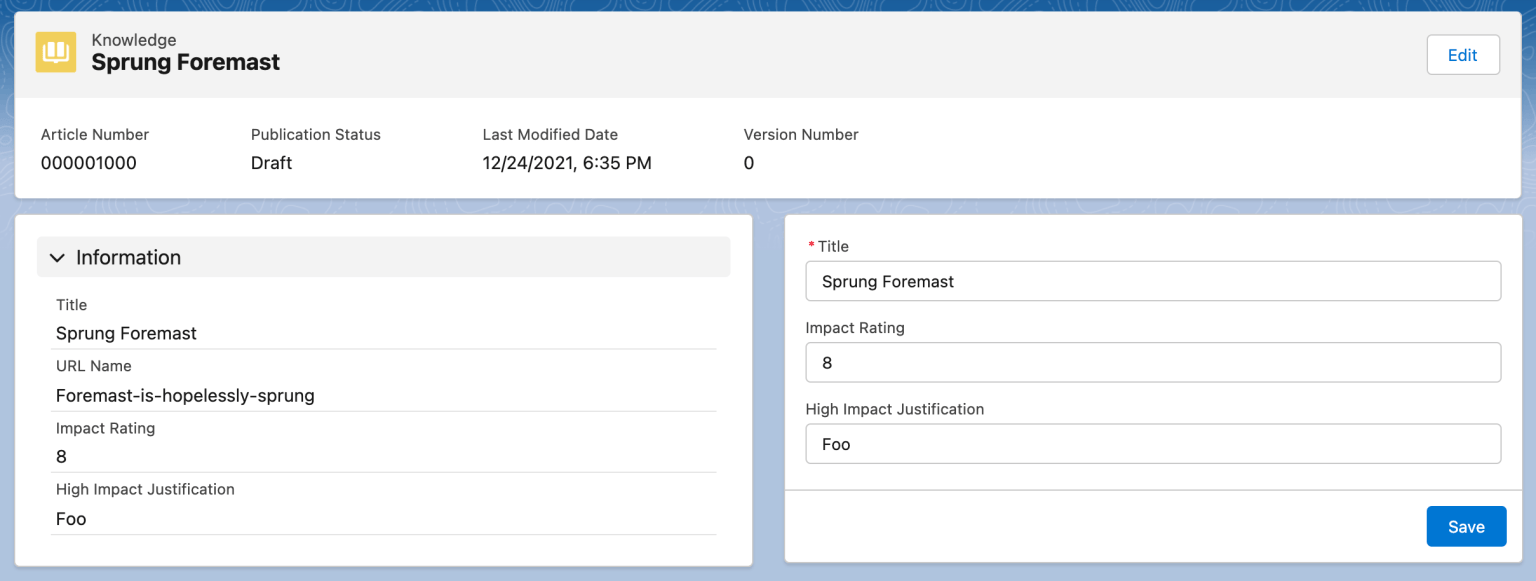Click the Impact Rating label in form
This screenshot has height=581, width=1536.
coord(855,328)
